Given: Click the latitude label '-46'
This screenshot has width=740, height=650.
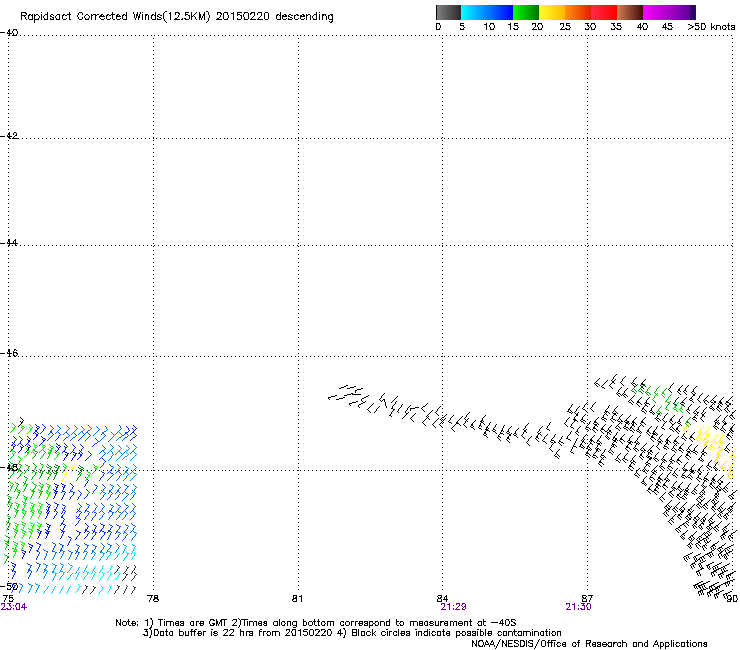Looking at the screenshot, I should tap(9, 353).
